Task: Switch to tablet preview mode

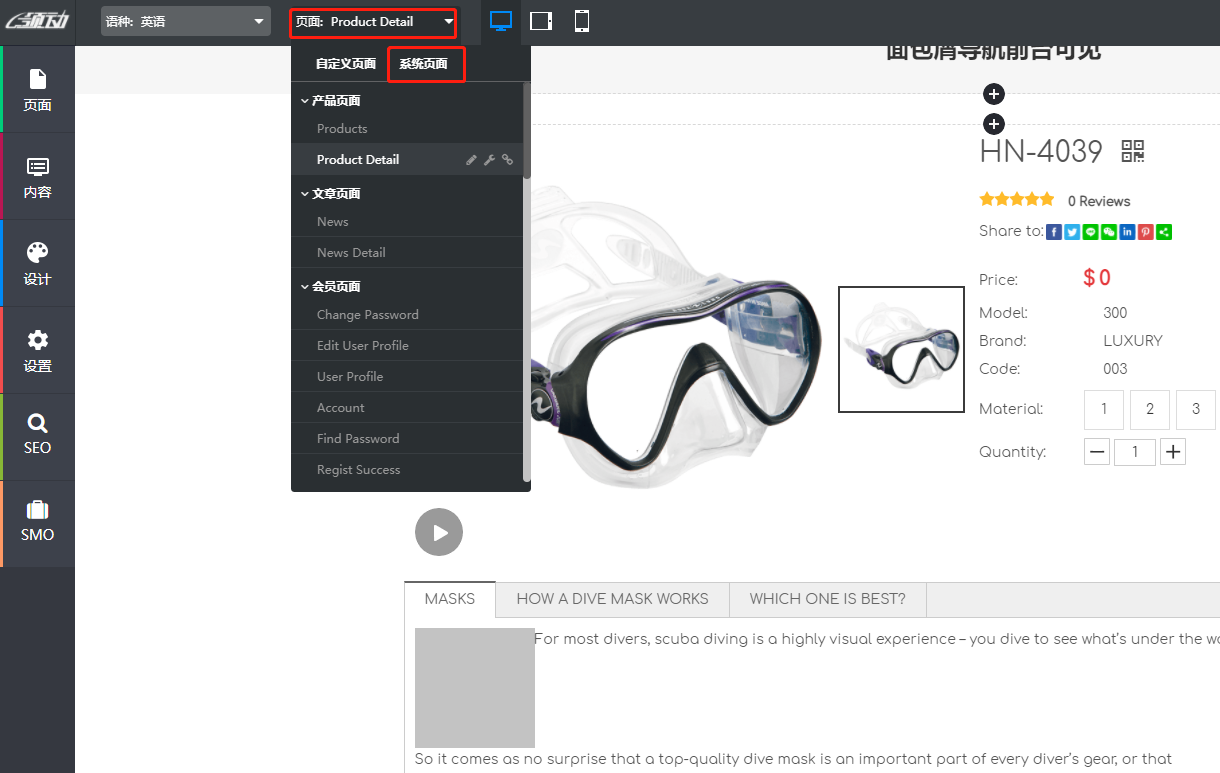Action: [541, 21]
